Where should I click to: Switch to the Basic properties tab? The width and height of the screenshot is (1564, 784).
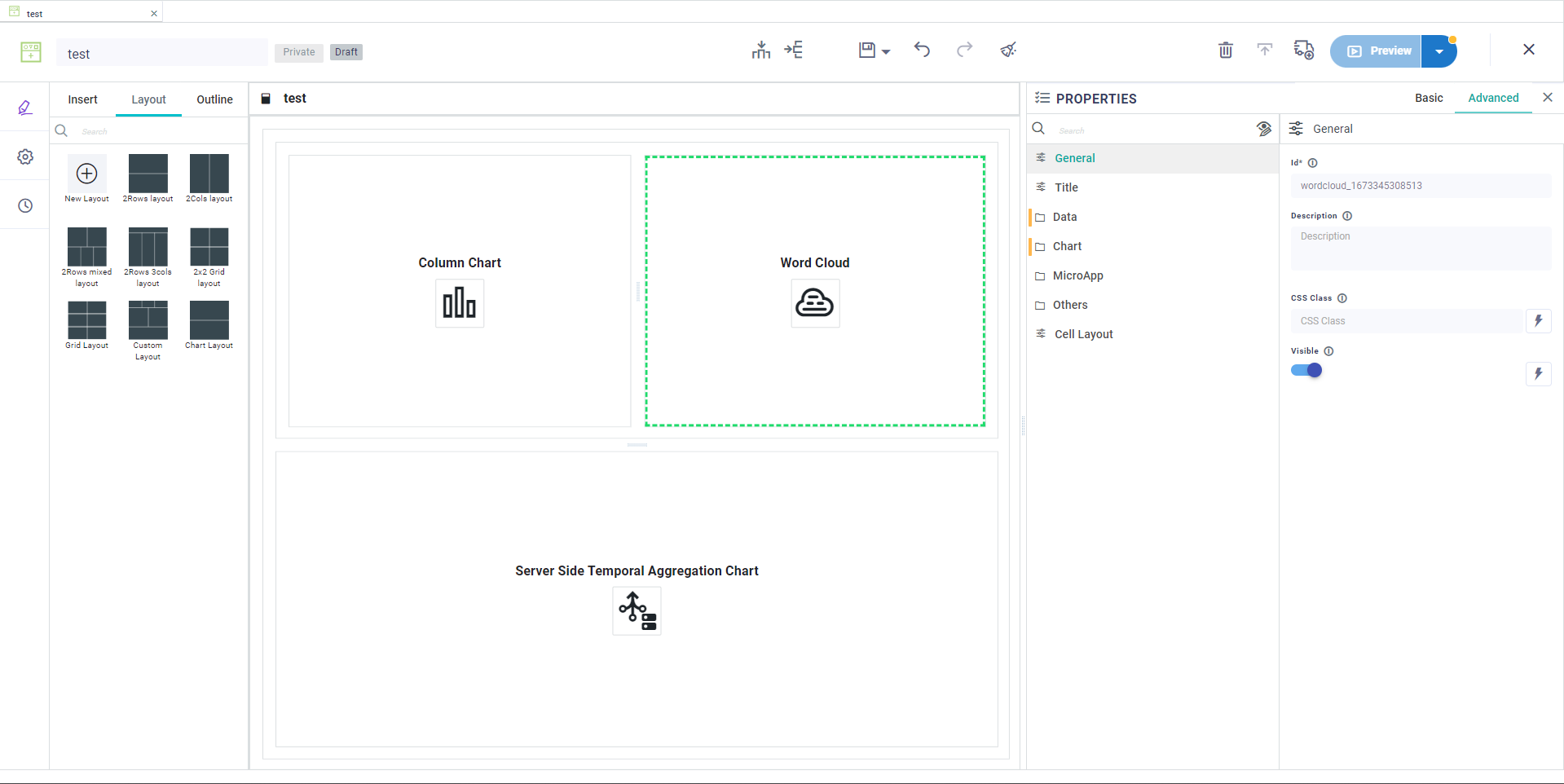tap(1428, 98)
